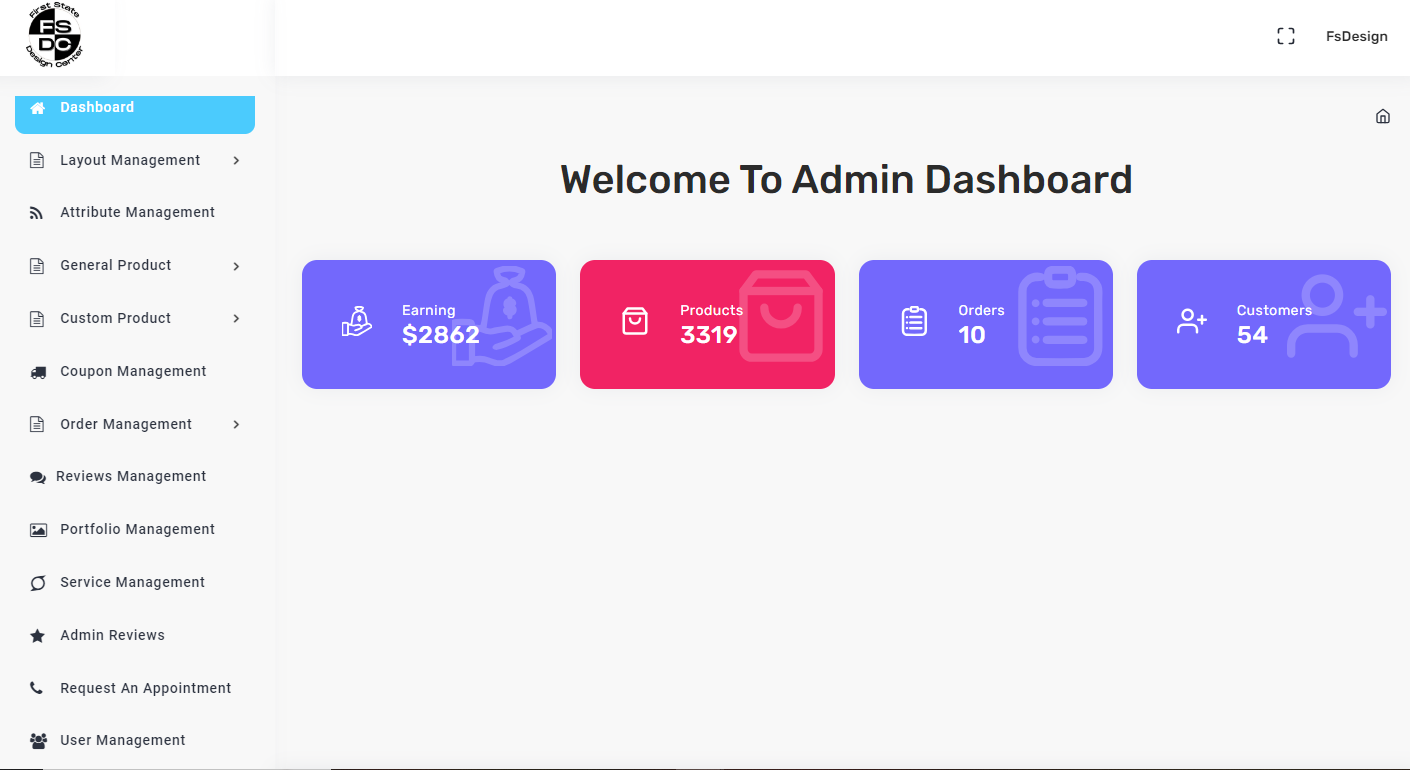Click the chat bubble icon for Reviews Management
Screen dimensions: 1410x770
click(38, 478)
